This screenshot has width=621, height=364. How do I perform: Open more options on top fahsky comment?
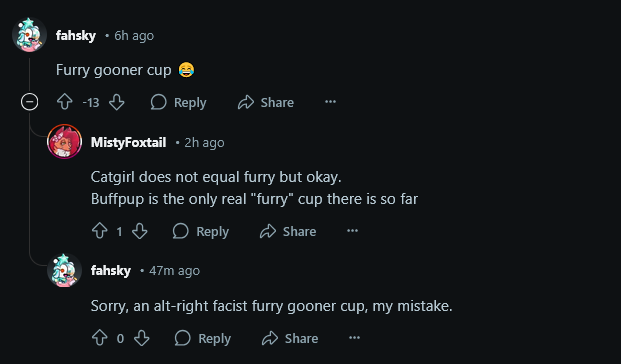330,102
